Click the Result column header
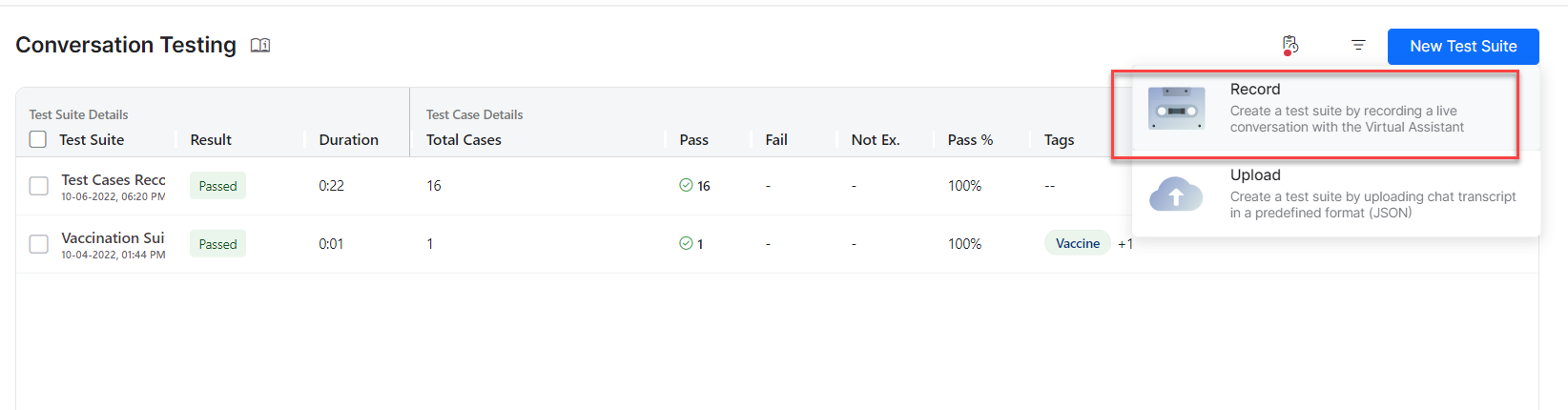This screenshot has height=410, width=1568. click(211, 140)
